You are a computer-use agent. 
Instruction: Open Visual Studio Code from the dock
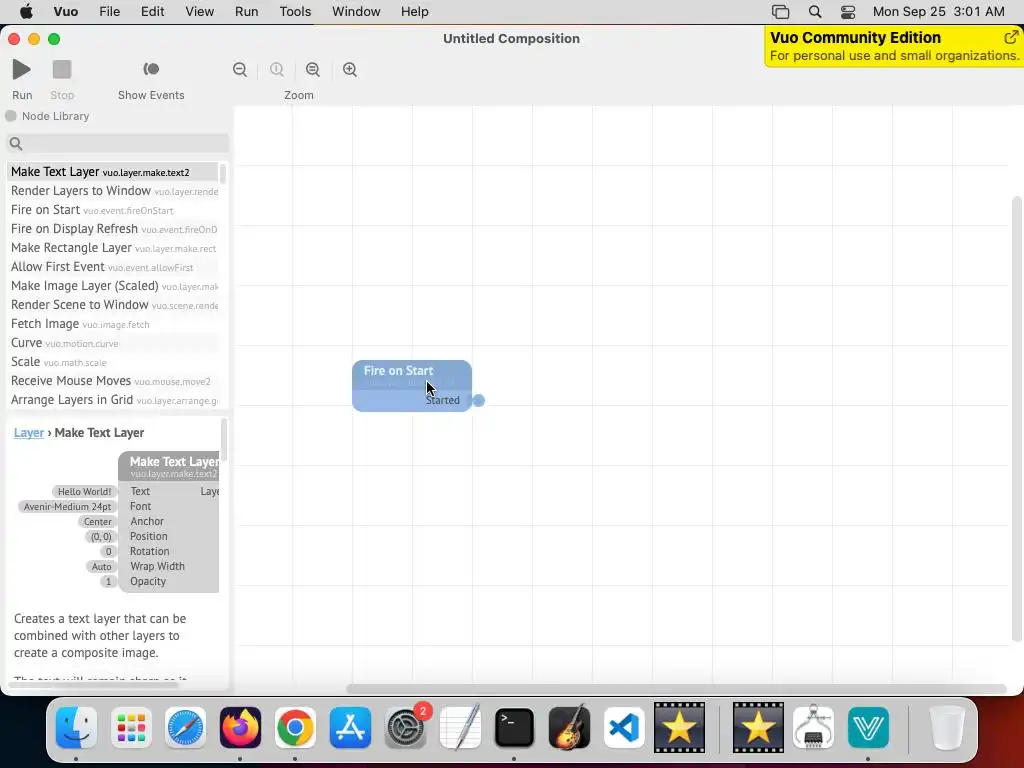tap(624, 727)
